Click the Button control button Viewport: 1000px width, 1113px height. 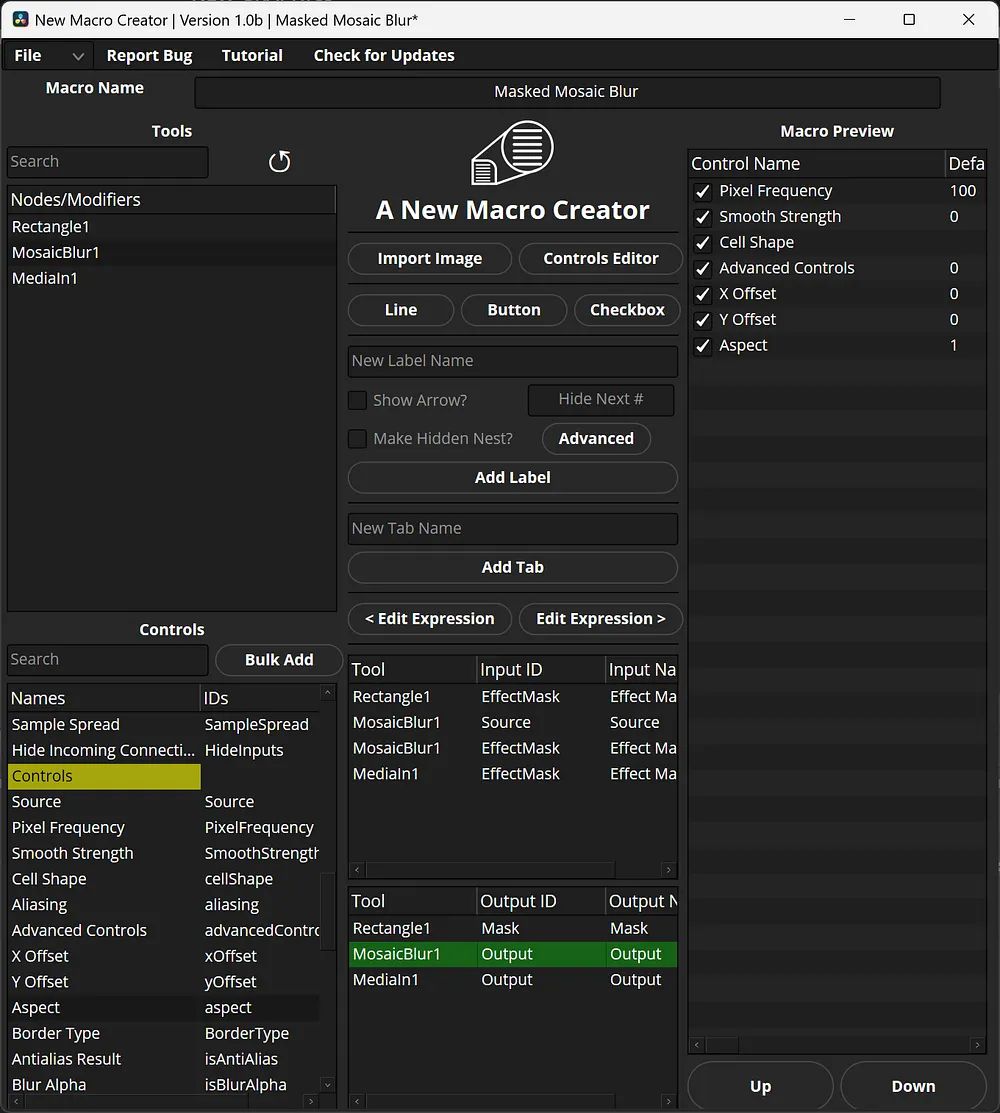pos(514,310)
